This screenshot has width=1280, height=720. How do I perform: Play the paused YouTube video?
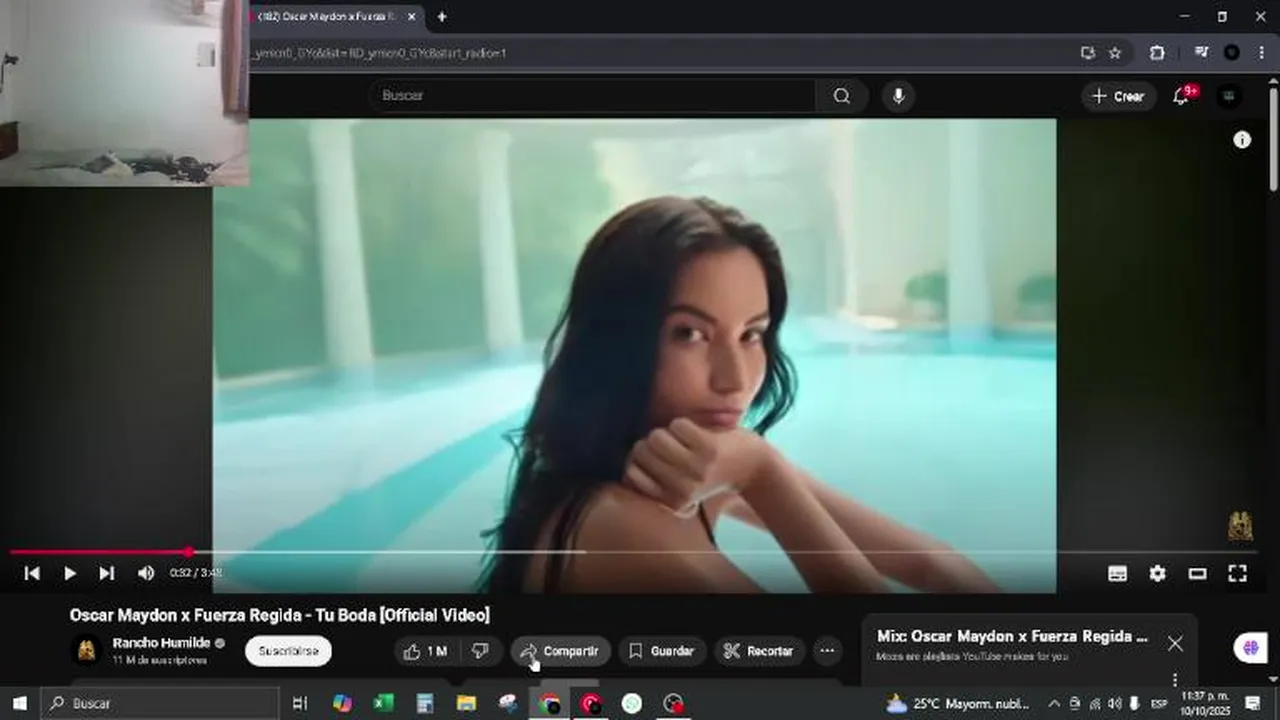[x=70, y=573]
